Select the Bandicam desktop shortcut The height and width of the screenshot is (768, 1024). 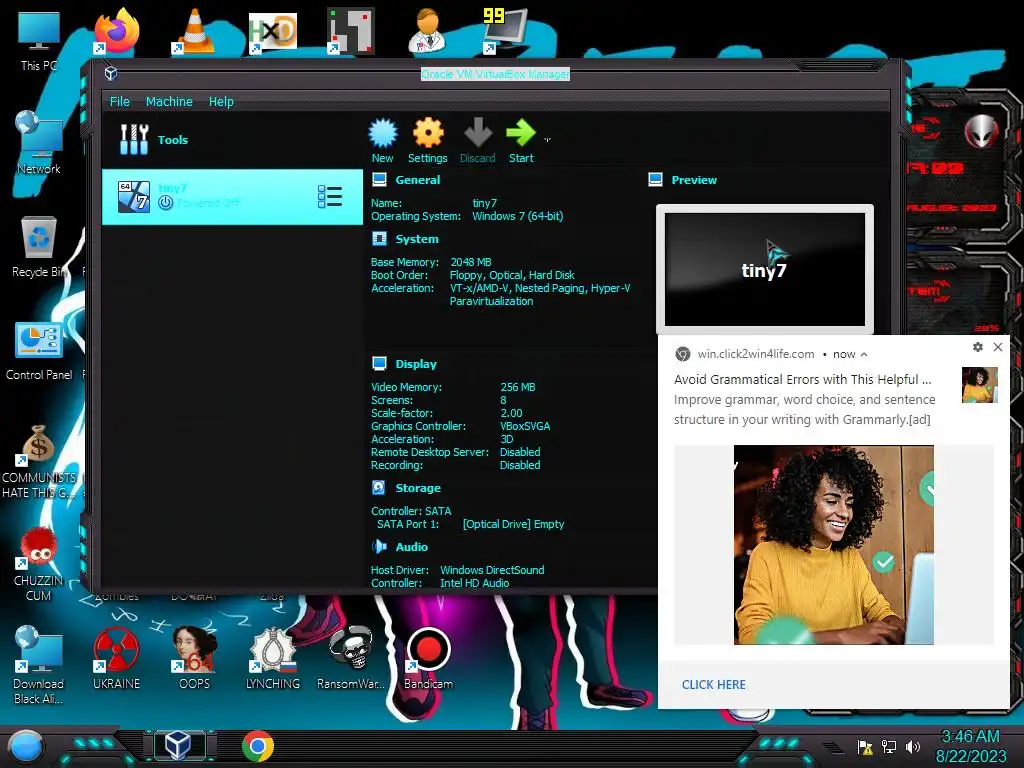point(428,658)
